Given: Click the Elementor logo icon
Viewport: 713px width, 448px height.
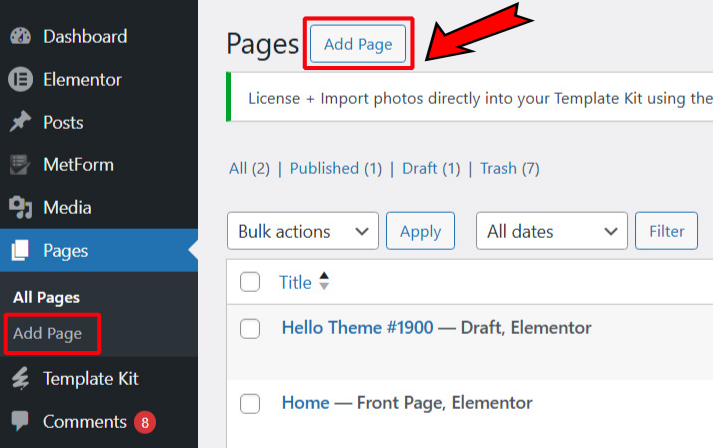Looking at the screenshot, I should [x=20, y=80].
